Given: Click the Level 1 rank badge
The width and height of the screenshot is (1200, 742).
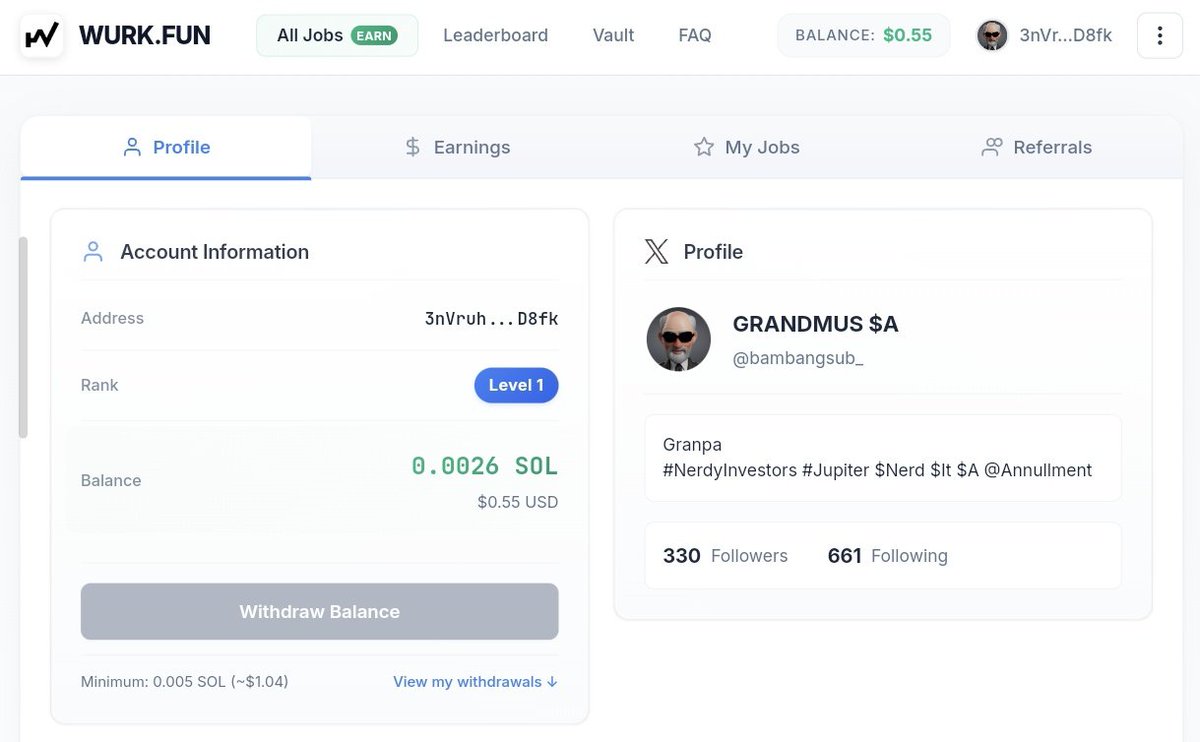Looking at the screenshot, I should coord(516,385).
